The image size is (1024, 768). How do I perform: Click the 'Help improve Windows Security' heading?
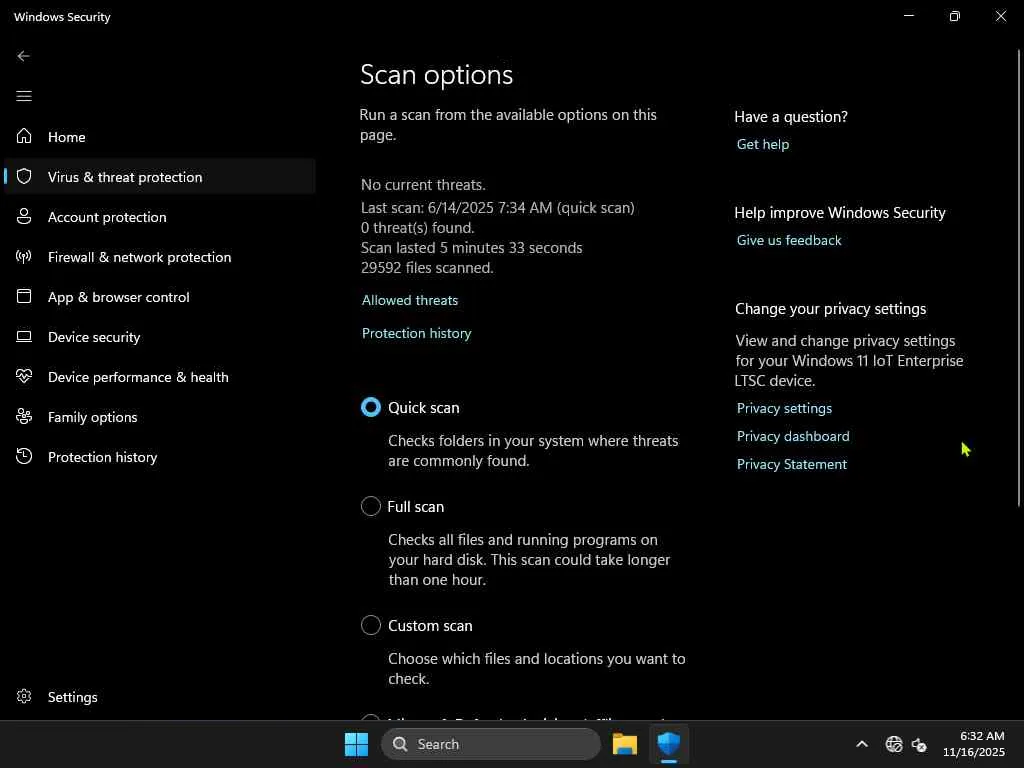coord(840,213)
